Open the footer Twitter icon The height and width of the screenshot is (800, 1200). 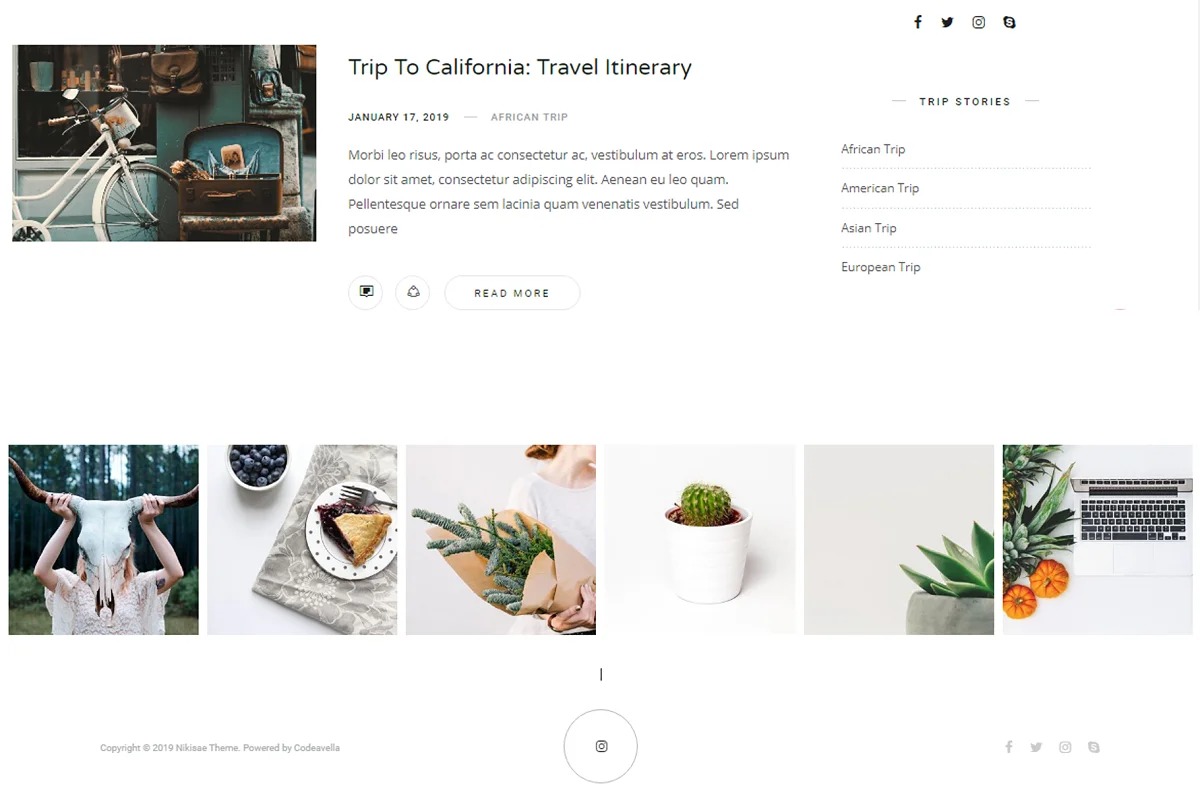tap(1036, 747)
